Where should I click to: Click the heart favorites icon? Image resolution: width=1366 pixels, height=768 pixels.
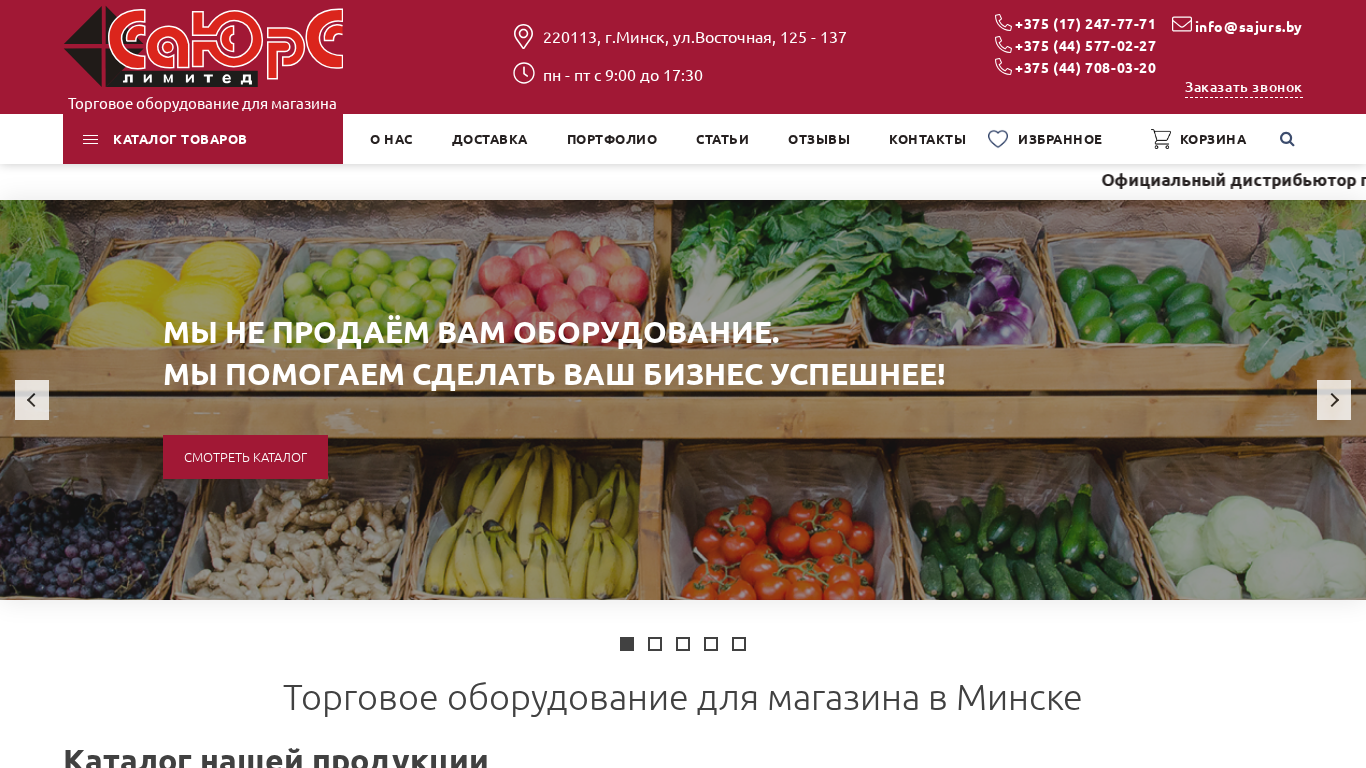(x=998, y=139)
